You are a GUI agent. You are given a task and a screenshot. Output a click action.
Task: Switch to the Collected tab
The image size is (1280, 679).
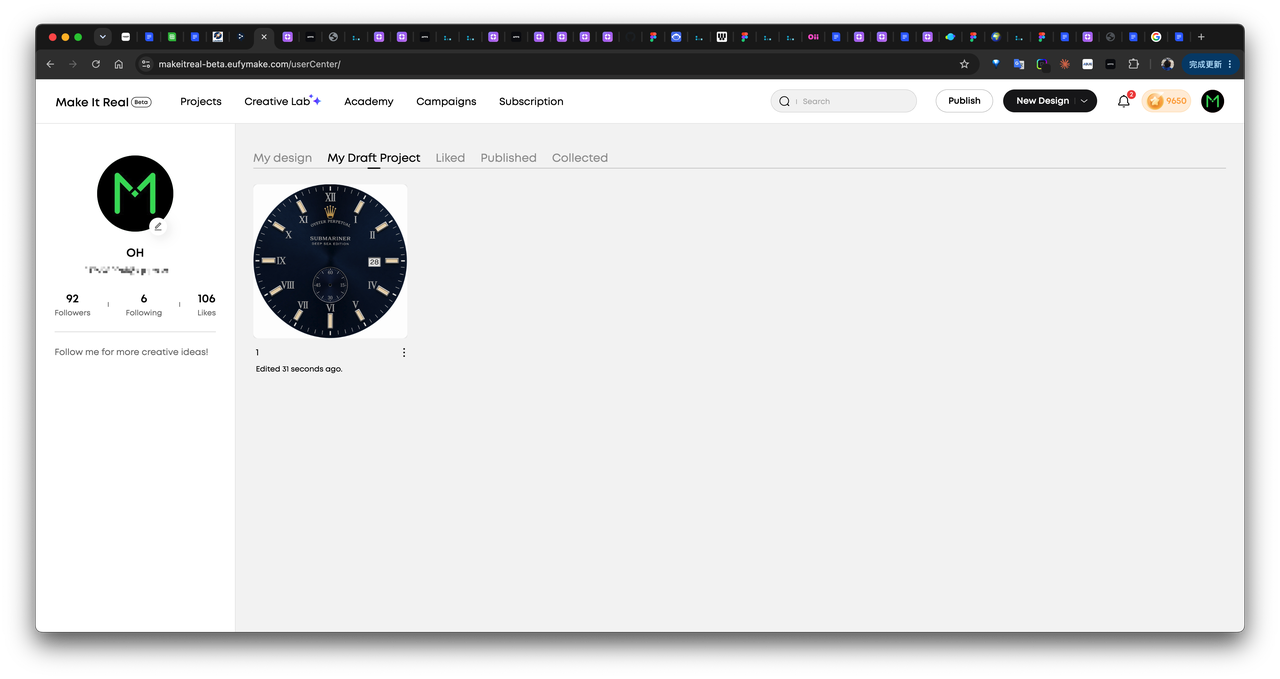[580, 158]
